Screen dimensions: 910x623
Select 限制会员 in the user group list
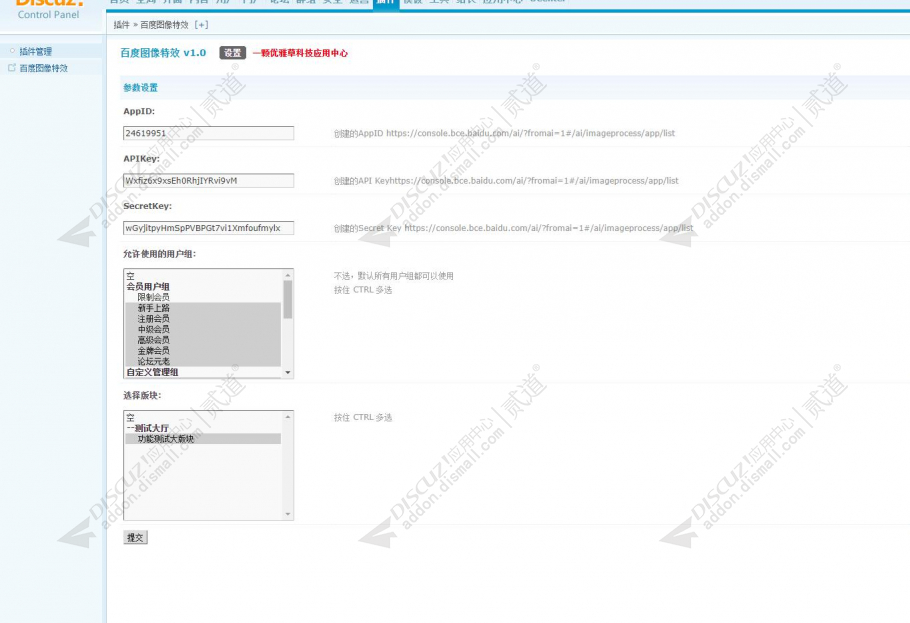click(x=203, y=297)
